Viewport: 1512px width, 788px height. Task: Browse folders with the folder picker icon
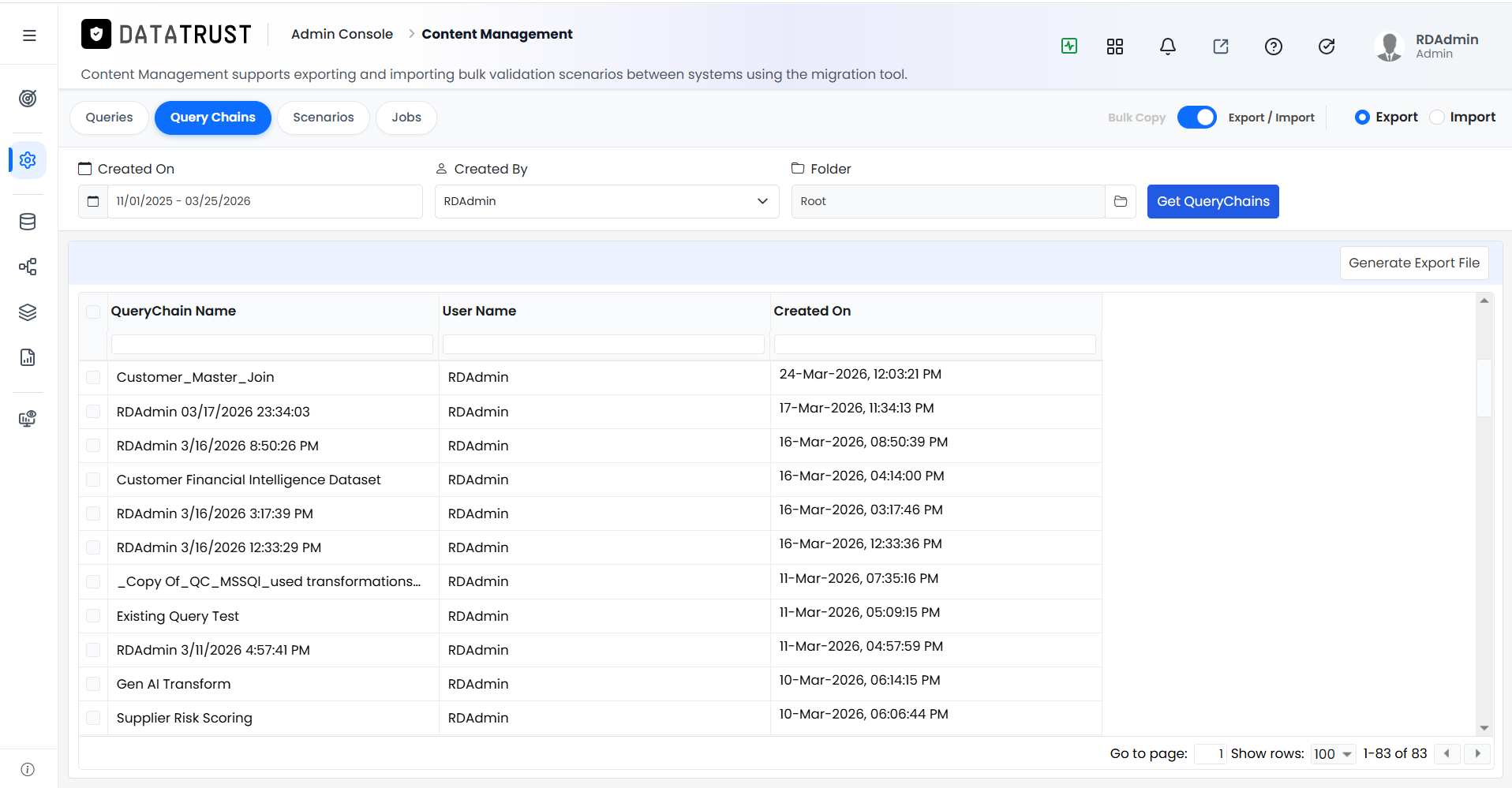tap(1121, 201)
